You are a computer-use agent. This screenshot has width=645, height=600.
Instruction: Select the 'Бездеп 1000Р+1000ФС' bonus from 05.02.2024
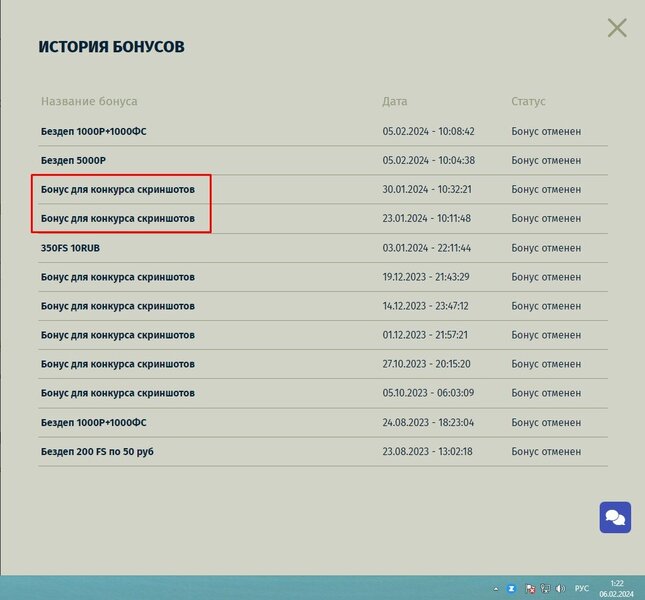click(94, 131)
